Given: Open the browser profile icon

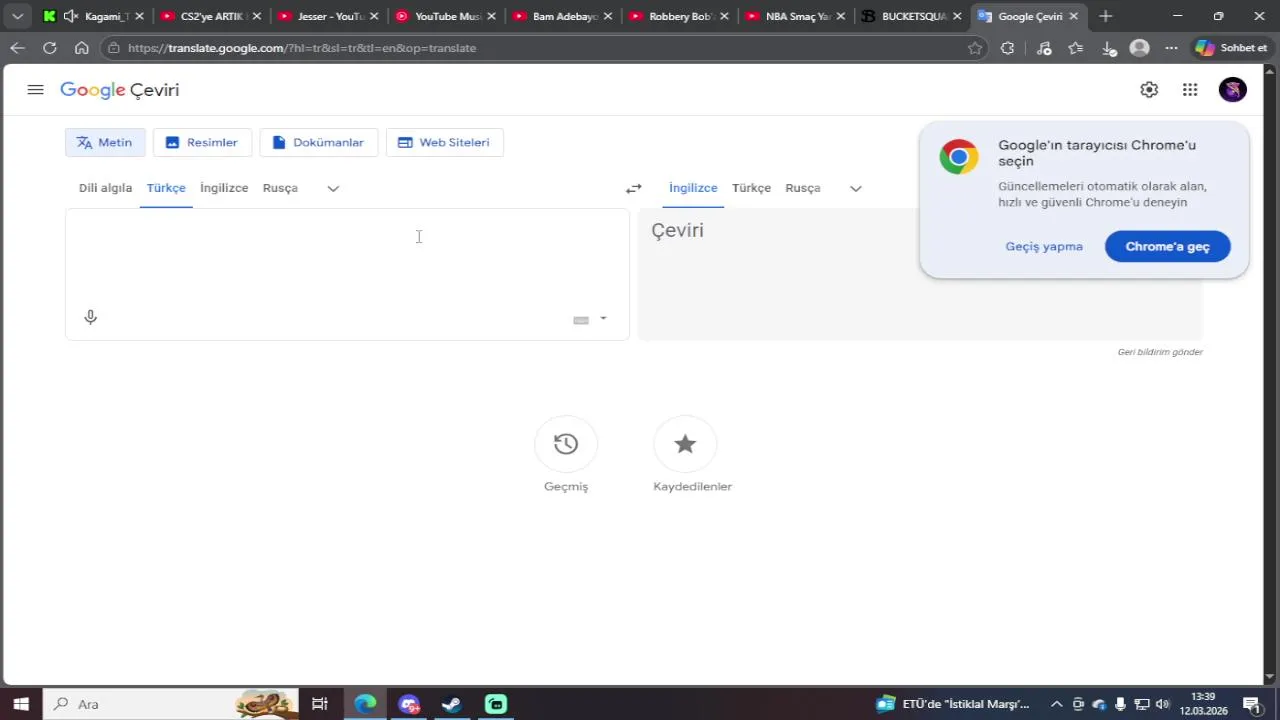Looking at the screenshot, I should coord(1139,48).
